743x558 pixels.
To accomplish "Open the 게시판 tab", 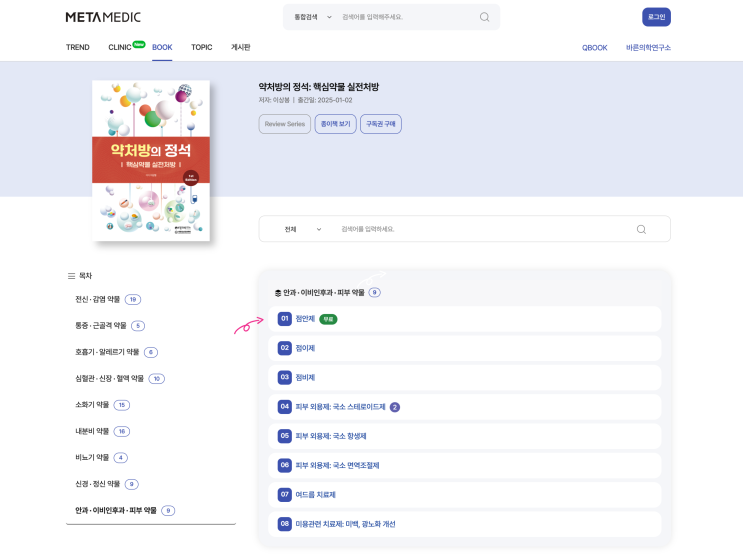I will tap(241, 47).
